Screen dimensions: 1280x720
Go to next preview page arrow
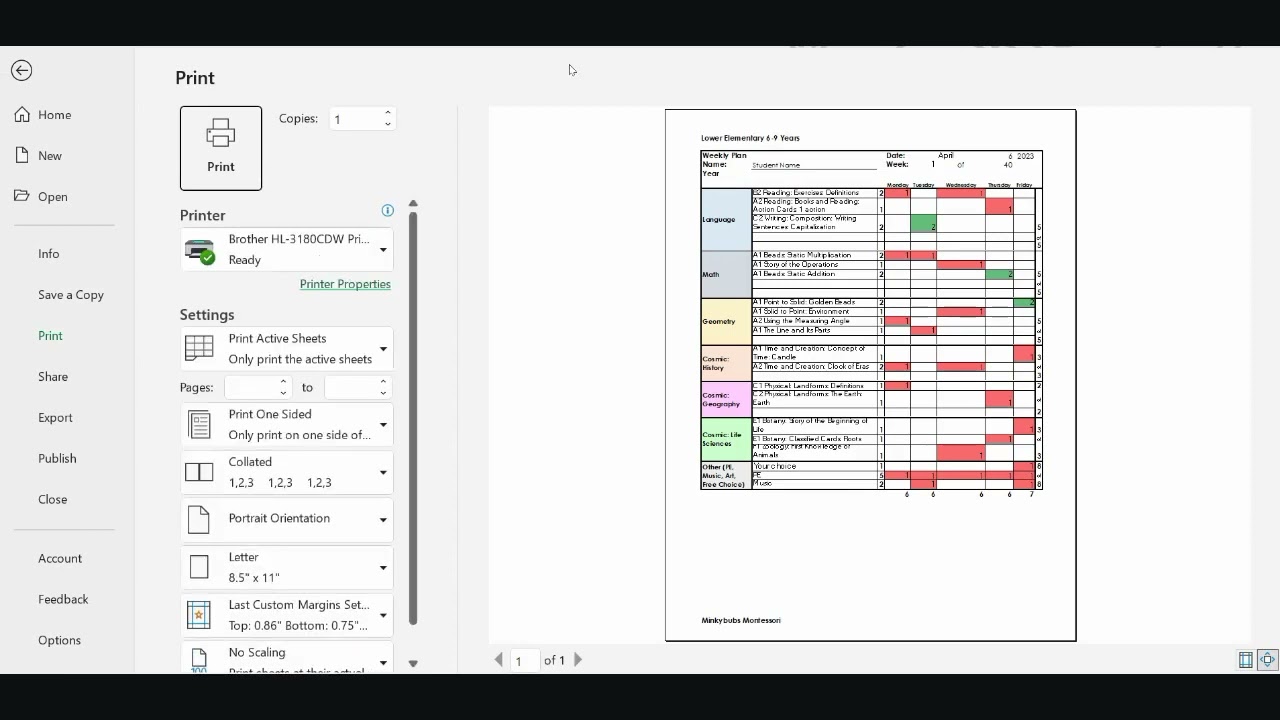click(578, 660)
